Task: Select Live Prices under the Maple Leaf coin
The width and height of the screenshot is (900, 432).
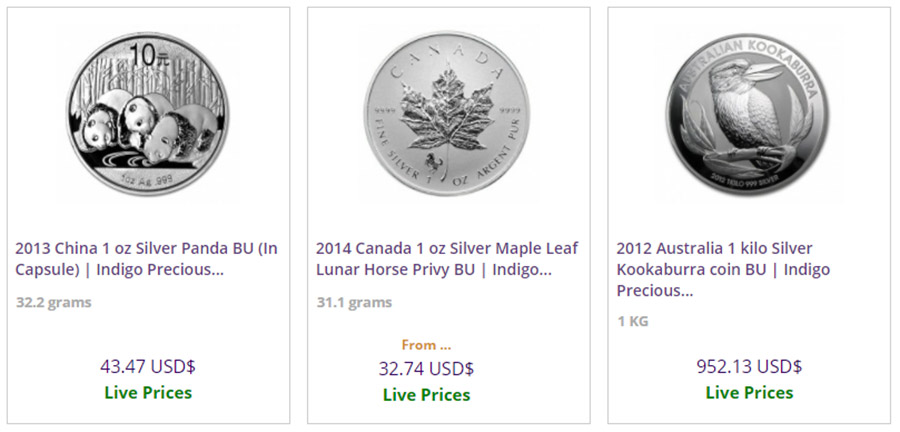Action: [x=426, y=395]
